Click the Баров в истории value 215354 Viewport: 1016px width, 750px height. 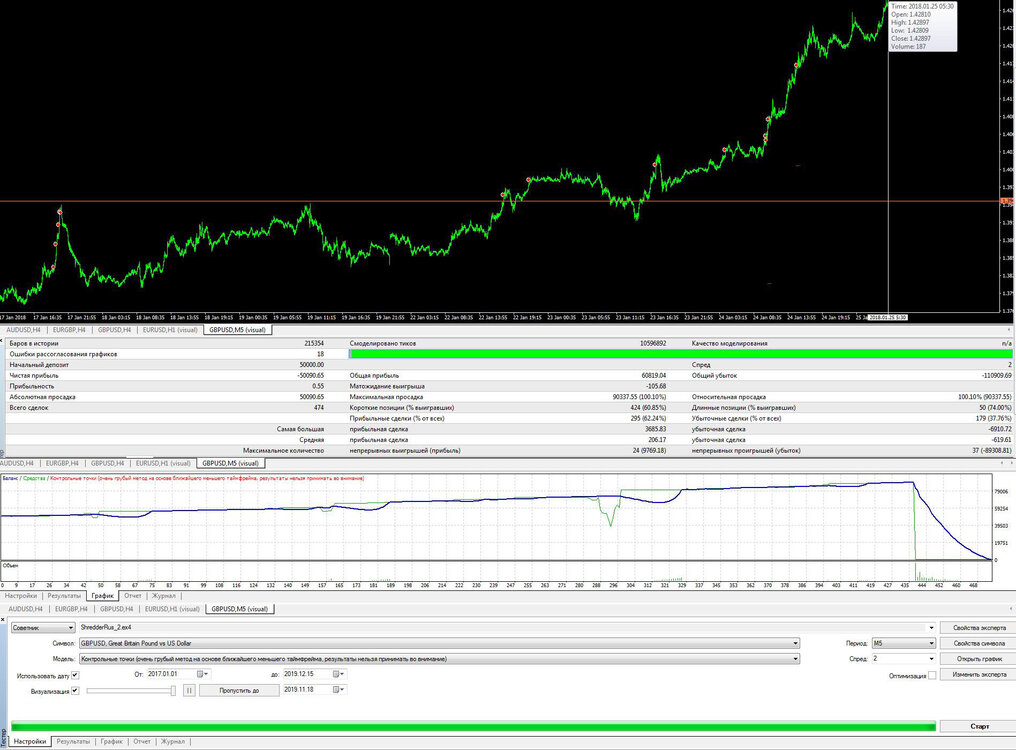pos(314,344)
